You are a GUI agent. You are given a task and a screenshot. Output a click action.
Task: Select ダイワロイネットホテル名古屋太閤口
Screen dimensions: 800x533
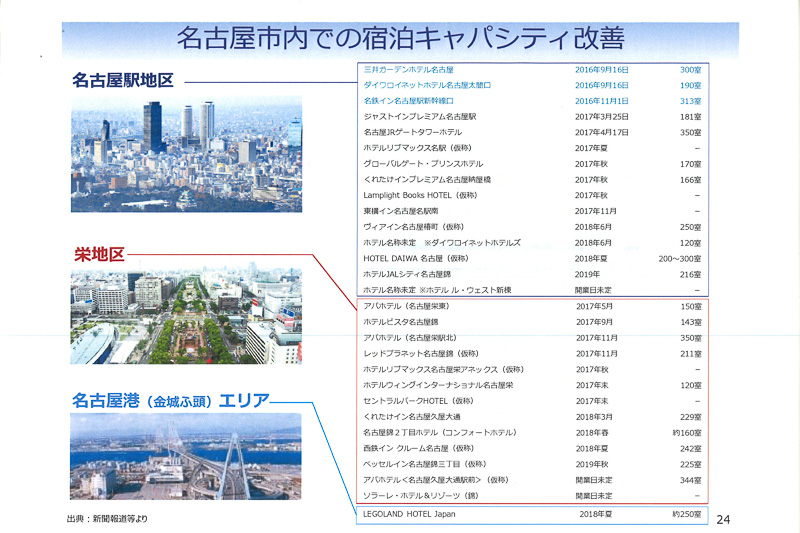tap(427, 85)
